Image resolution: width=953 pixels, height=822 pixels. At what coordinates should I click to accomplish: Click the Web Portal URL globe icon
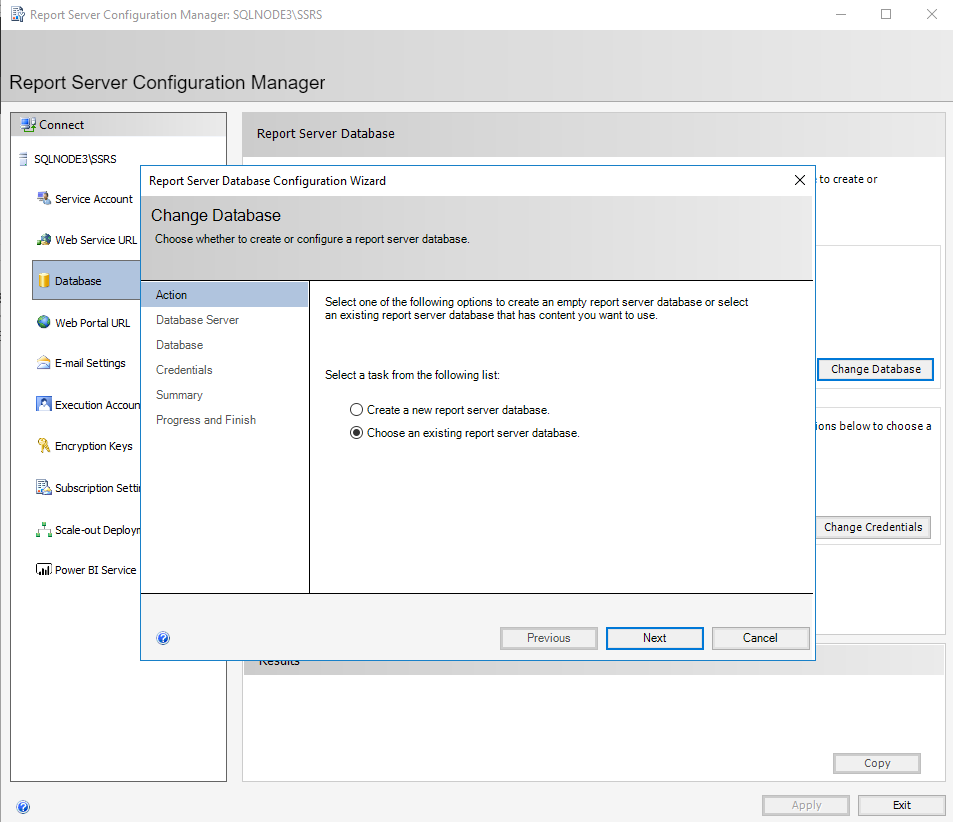click(43, 322)
